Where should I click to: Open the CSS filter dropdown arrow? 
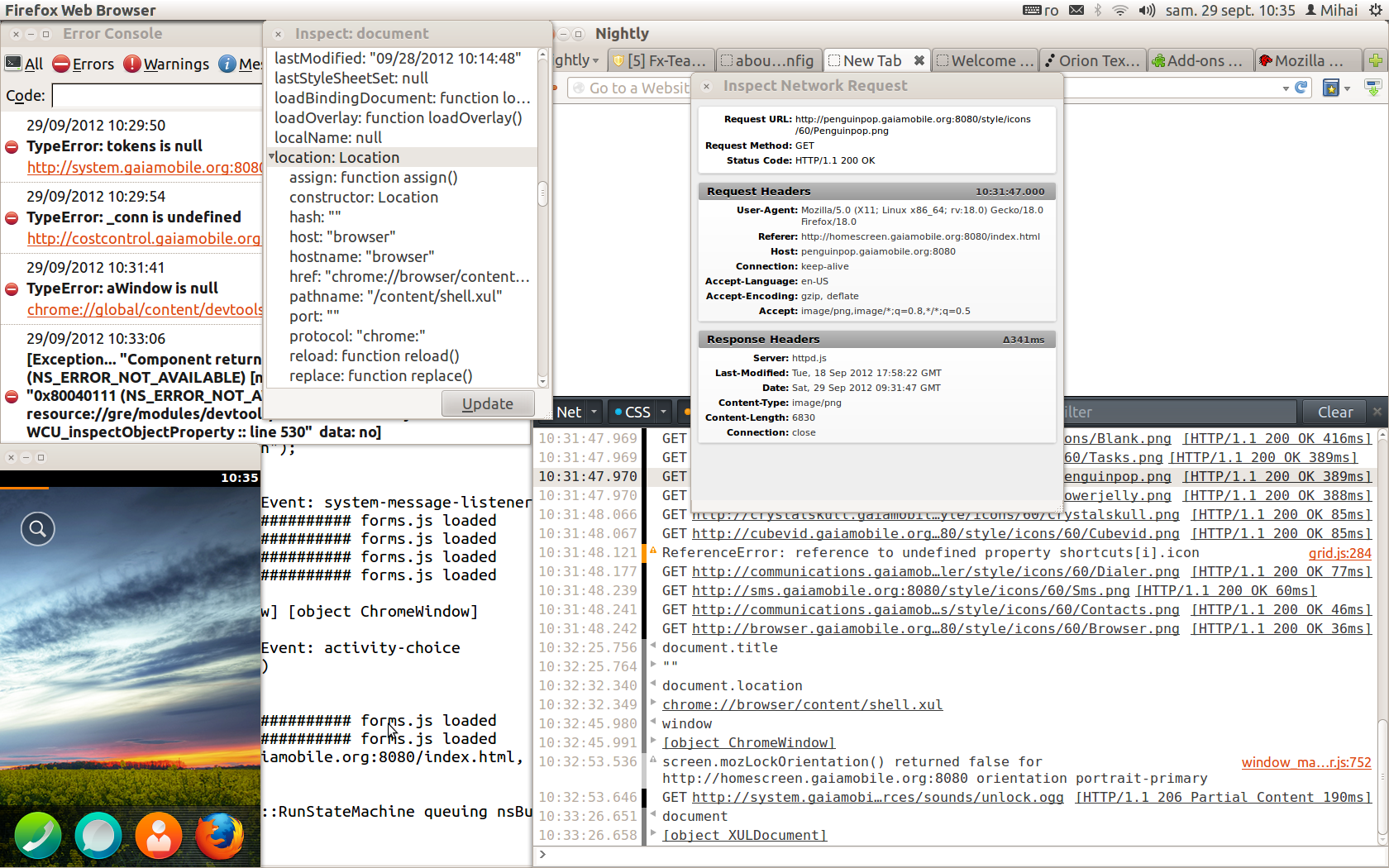(663, 412)
